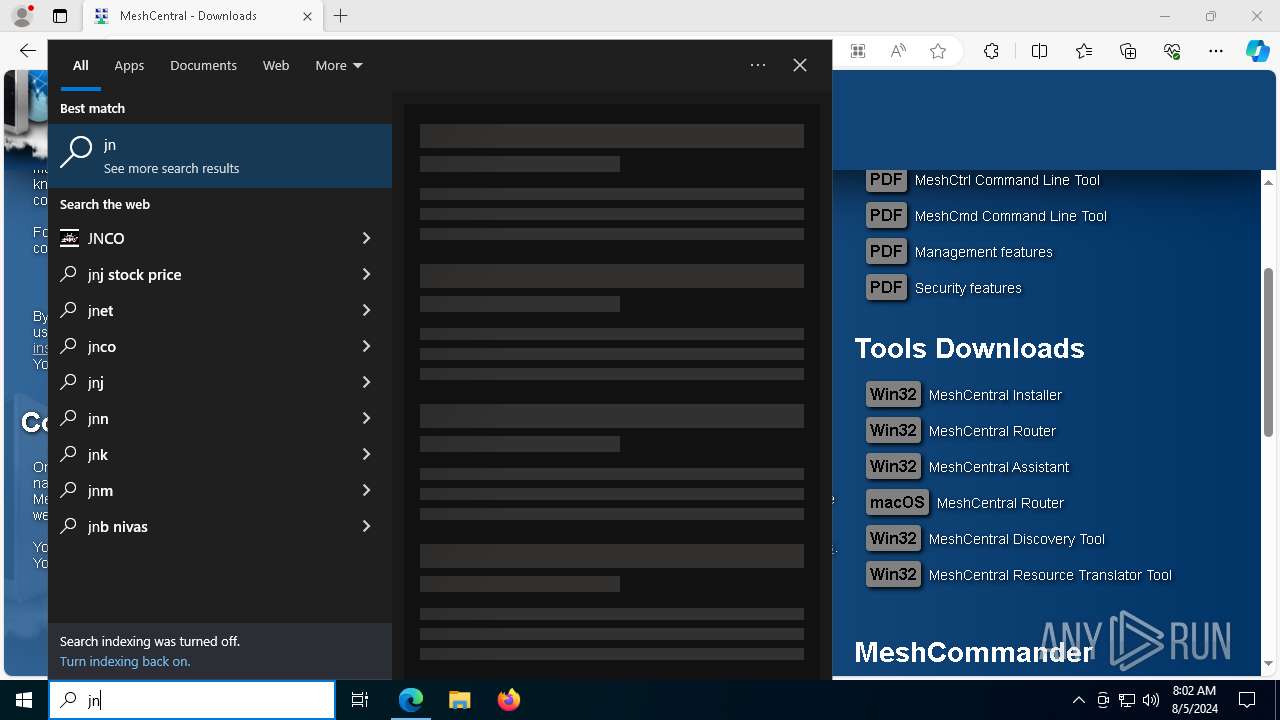Open the More dropdown in search
The height and width of the screenshot is (720, 1280).
tap(339, 65)
